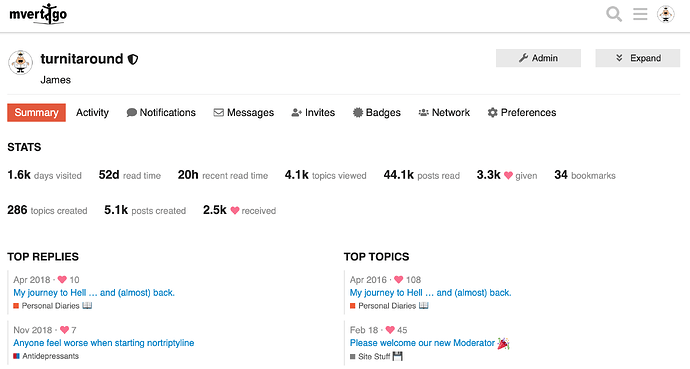Viewport: 690px width, 369px height.
Task: Open 'Anyone feel worse when starting nortriptyline' reply
Action: [104, 343]
